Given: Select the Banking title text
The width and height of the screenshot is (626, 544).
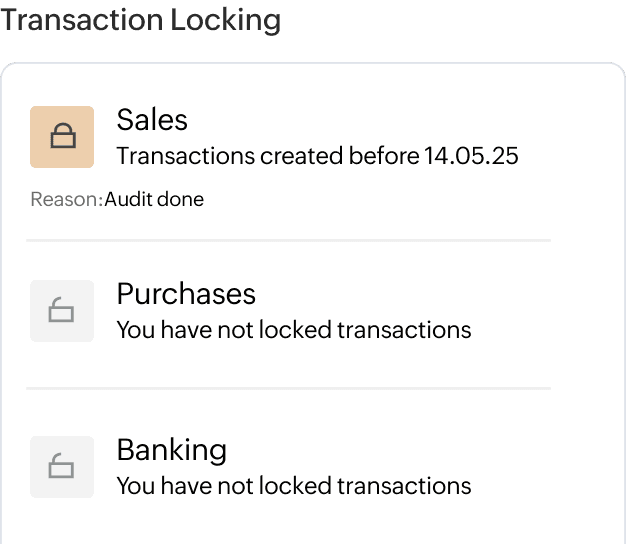Looking at the screenshot, I should [171, 450].
